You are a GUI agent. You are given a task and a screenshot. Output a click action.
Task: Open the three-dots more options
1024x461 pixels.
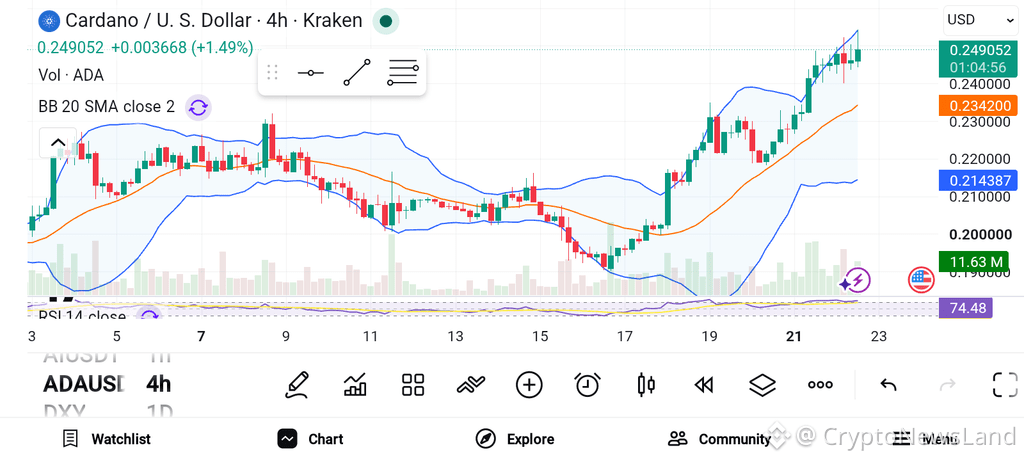[820, 385]
